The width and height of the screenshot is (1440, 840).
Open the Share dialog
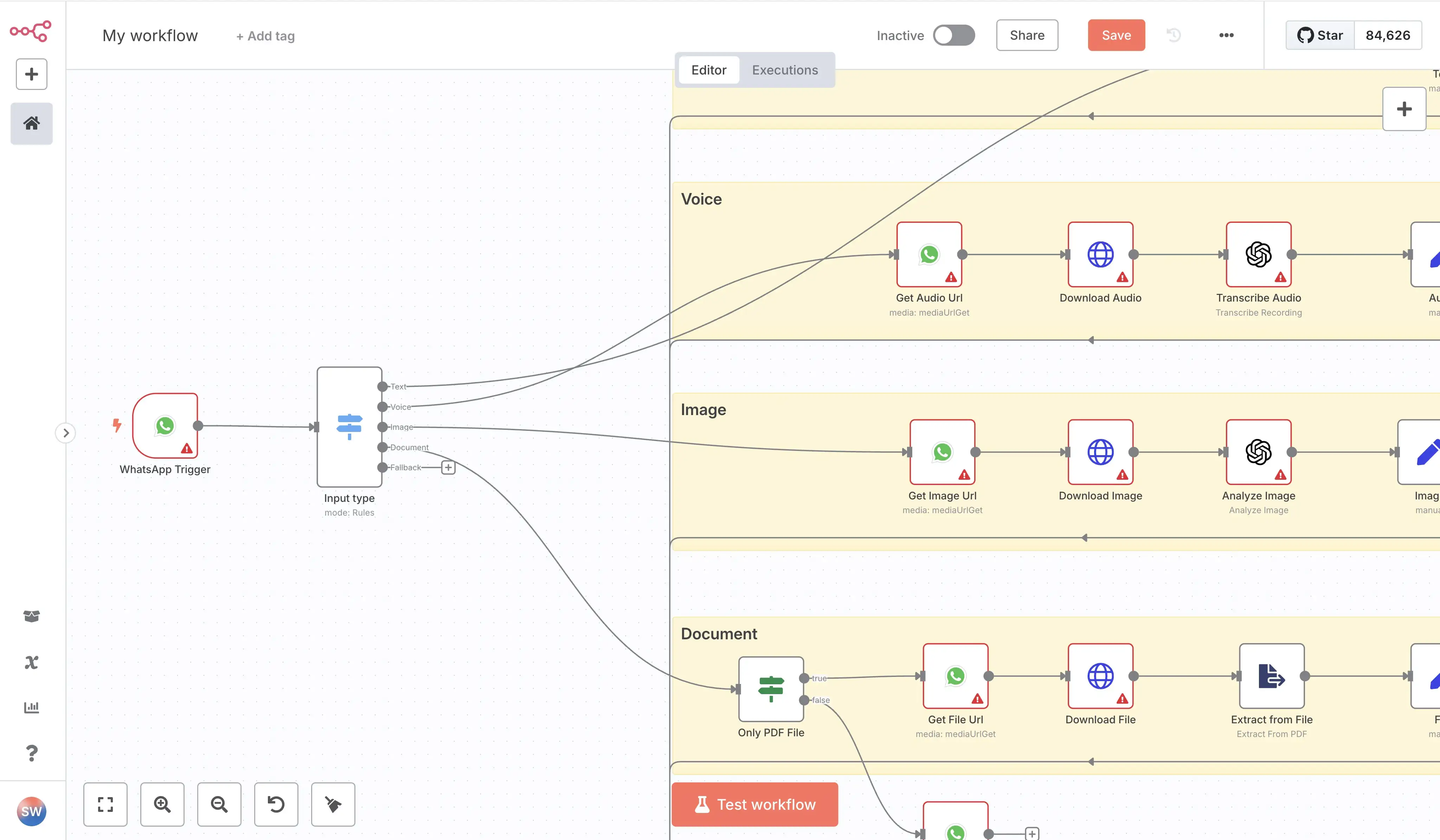point(1027,35)
